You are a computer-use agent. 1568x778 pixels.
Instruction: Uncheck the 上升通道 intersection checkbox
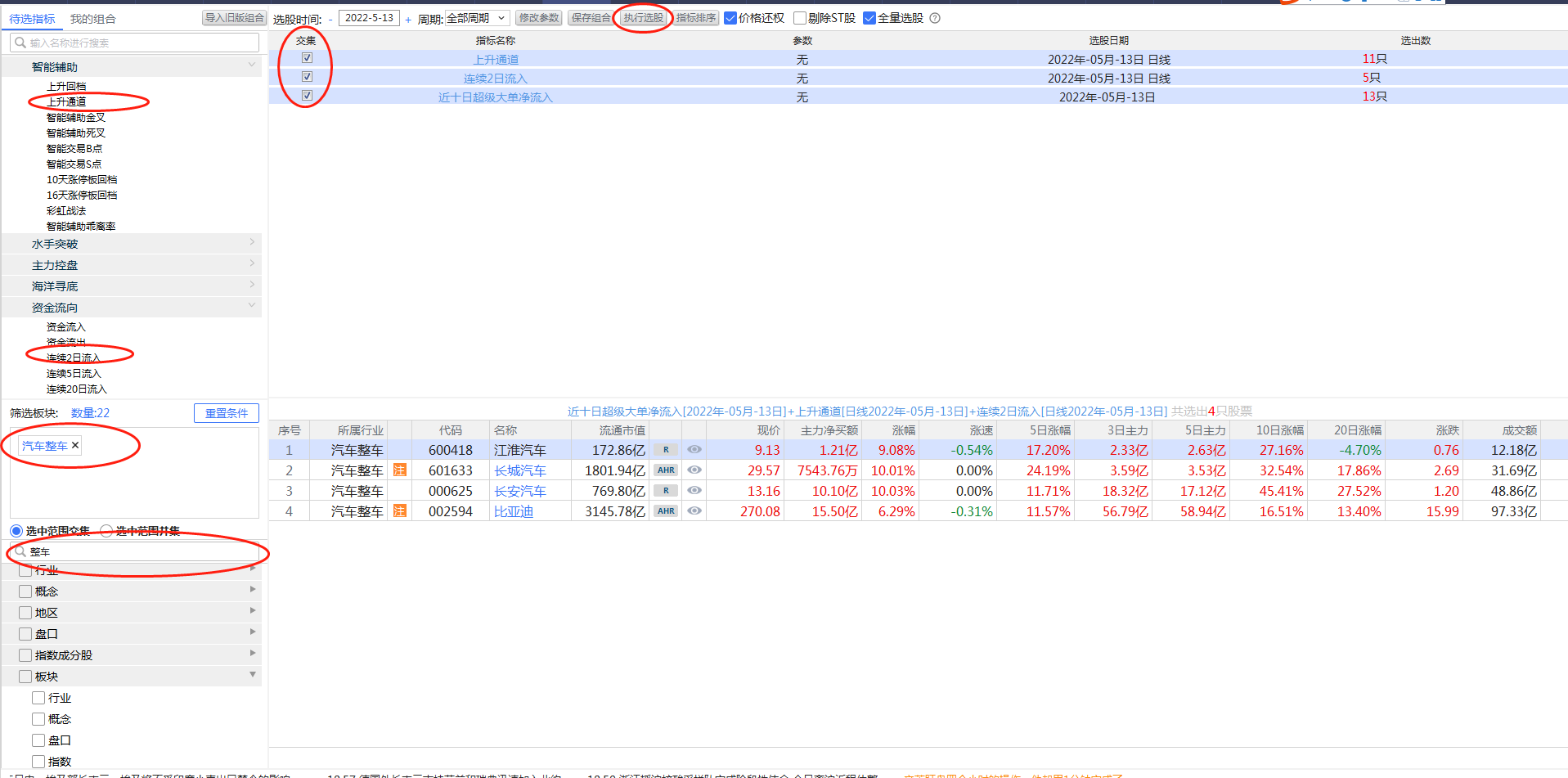click(307, 58)
